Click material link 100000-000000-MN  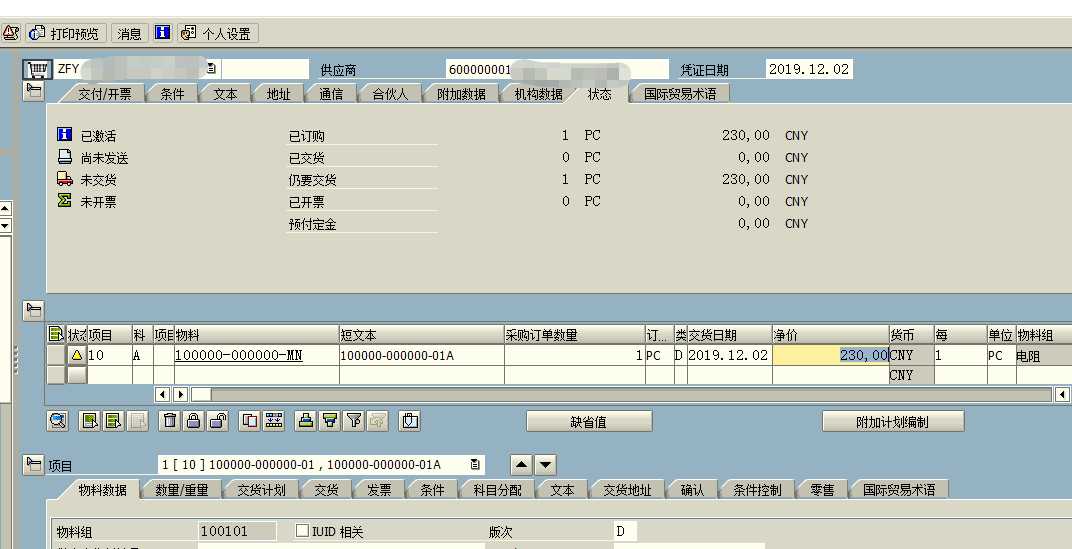tap(239, 356)
